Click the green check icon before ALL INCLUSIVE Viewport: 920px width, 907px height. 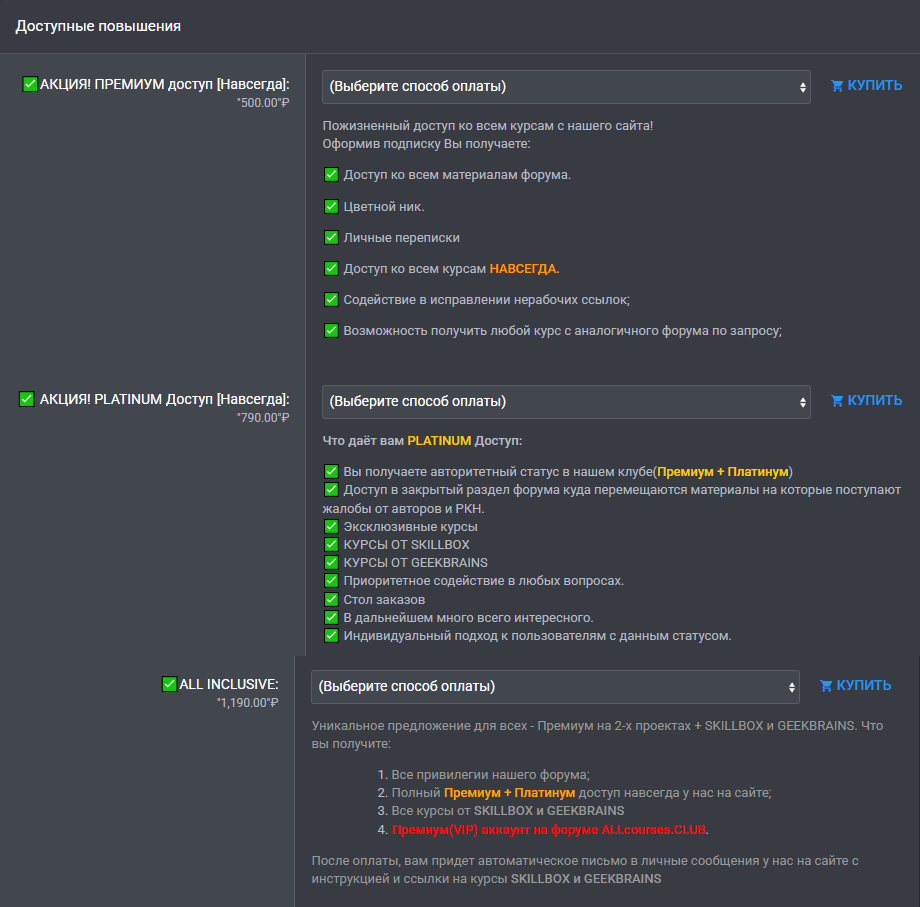169,684
